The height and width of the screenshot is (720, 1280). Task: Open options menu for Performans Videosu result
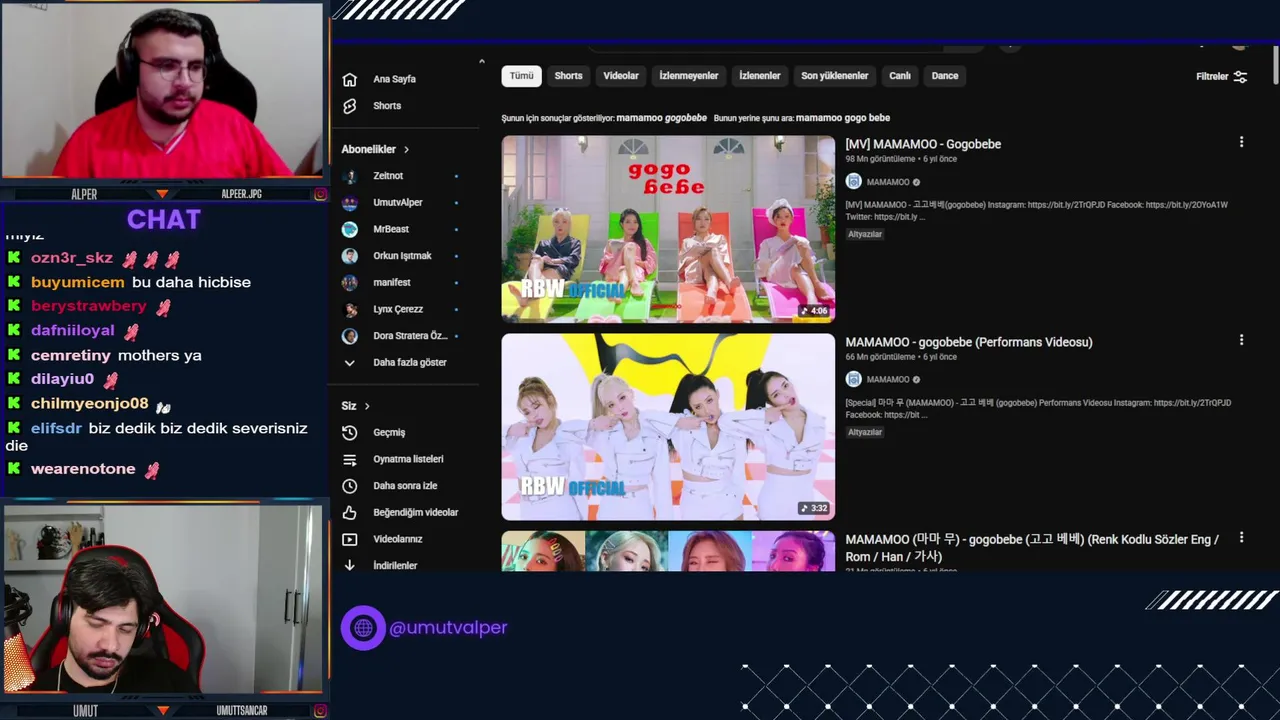click(x=1241, y=341)
